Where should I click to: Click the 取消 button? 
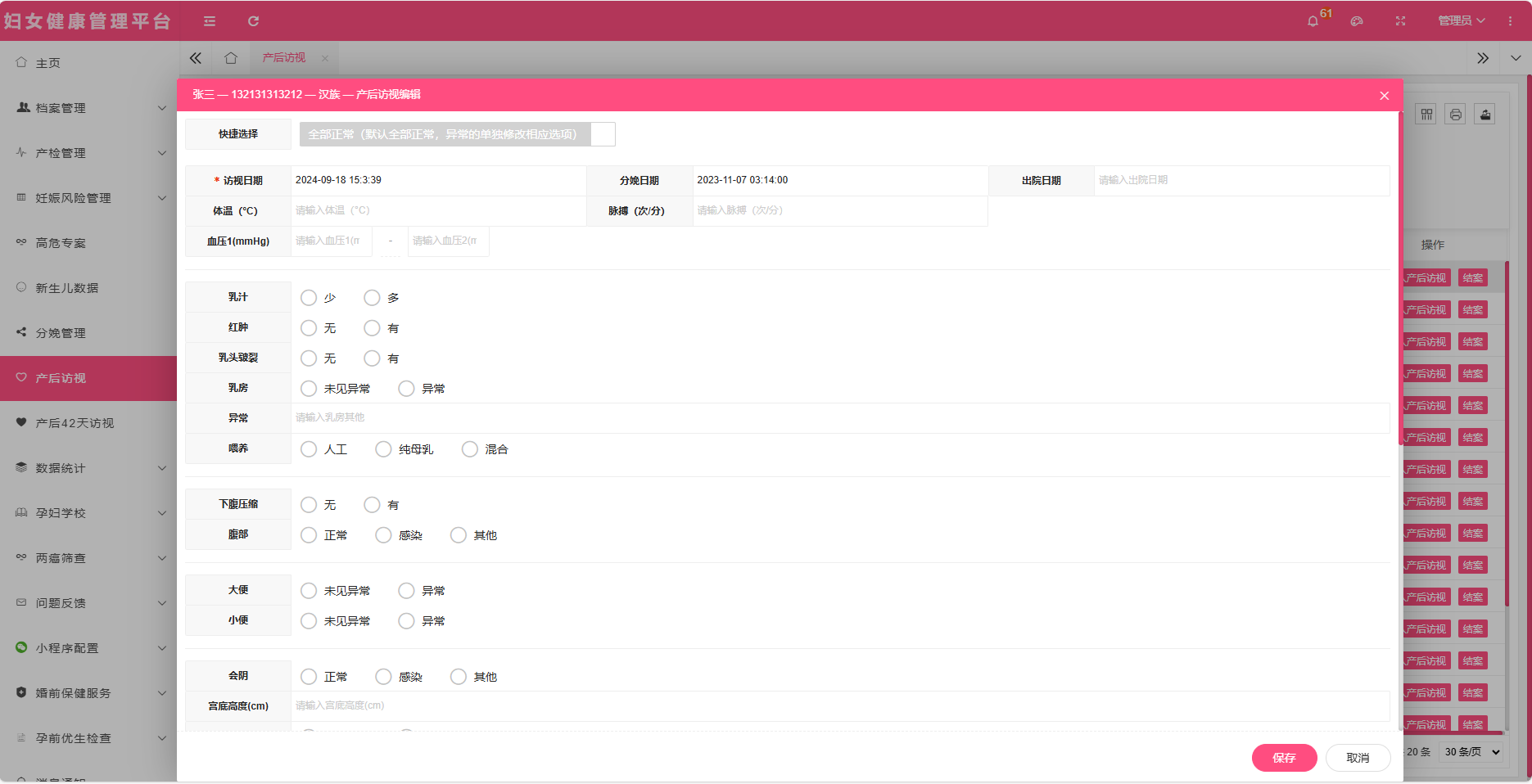tap(1358, 758)
